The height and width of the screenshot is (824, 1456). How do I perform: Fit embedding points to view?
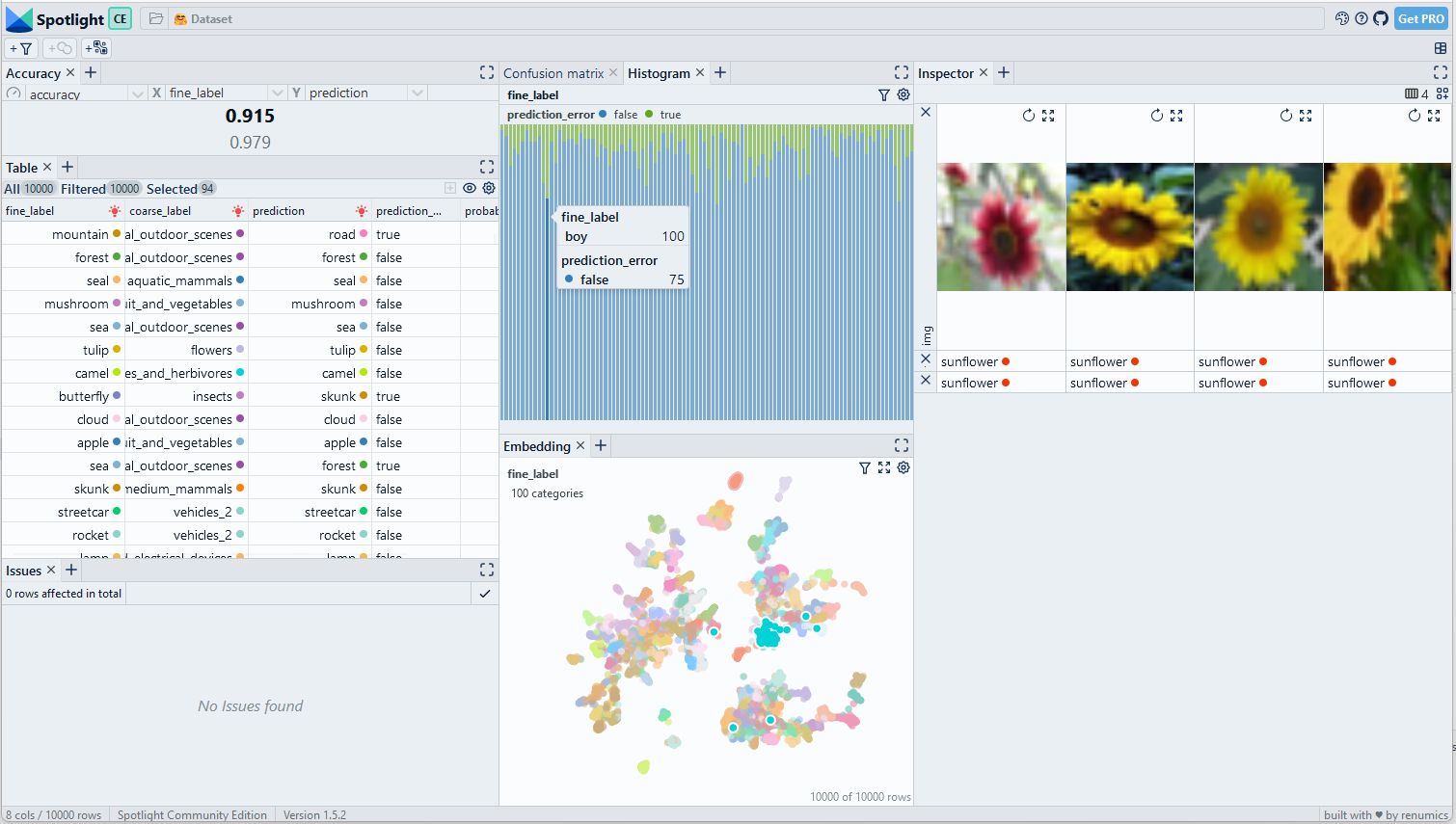pos(884,467)
